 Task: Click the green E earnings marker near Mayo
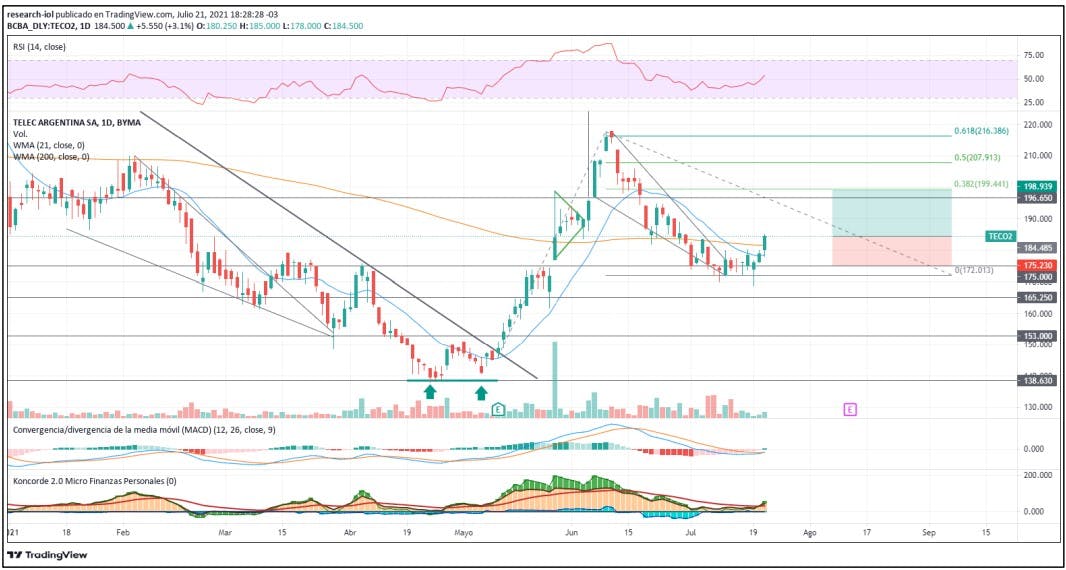[498, 409]
